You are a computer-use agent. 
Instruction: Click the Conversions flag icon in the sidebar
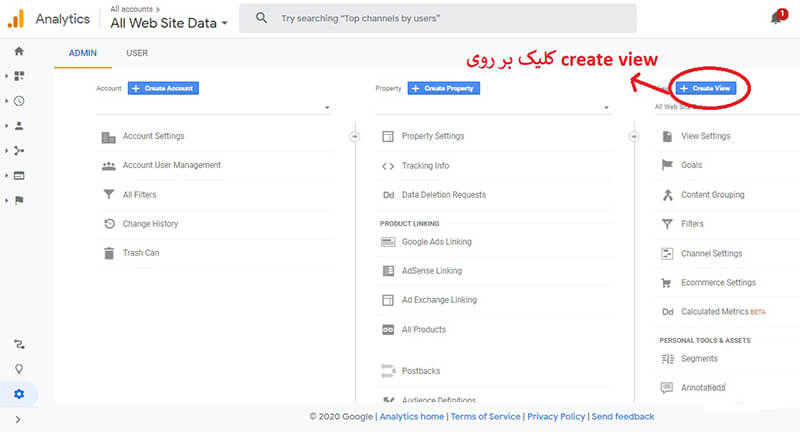pyautogui.click(x=19, y=200)
